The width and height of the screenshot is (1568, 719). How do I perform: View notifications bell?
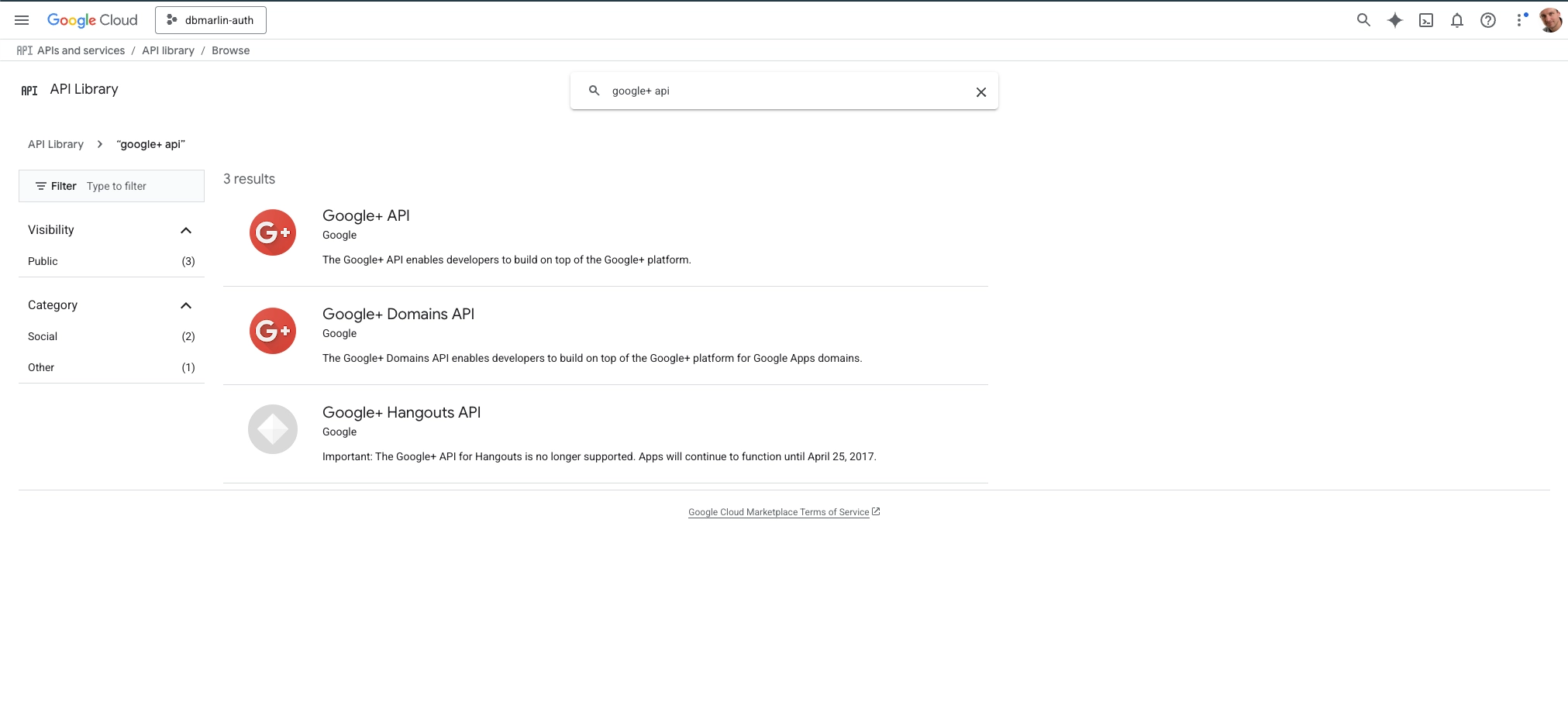point(1457,19)
